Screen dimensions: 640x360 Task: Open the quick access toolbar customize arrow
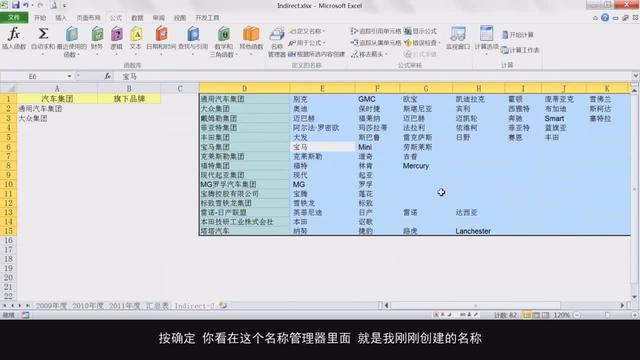pyautogui.click(x=64, y=6)
